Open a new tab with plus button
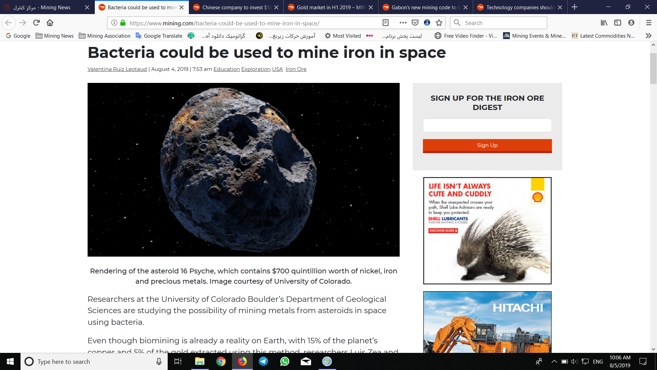Image resolution: width=657 pixels, height=370 pixels. pyautogui.click(x=574, y=7)
